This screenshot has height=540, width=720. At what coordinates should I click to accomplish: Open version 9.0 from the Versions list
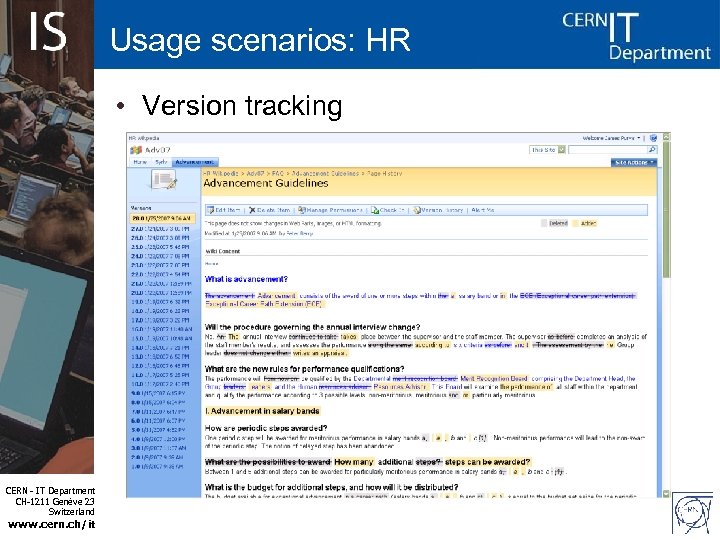159,394
